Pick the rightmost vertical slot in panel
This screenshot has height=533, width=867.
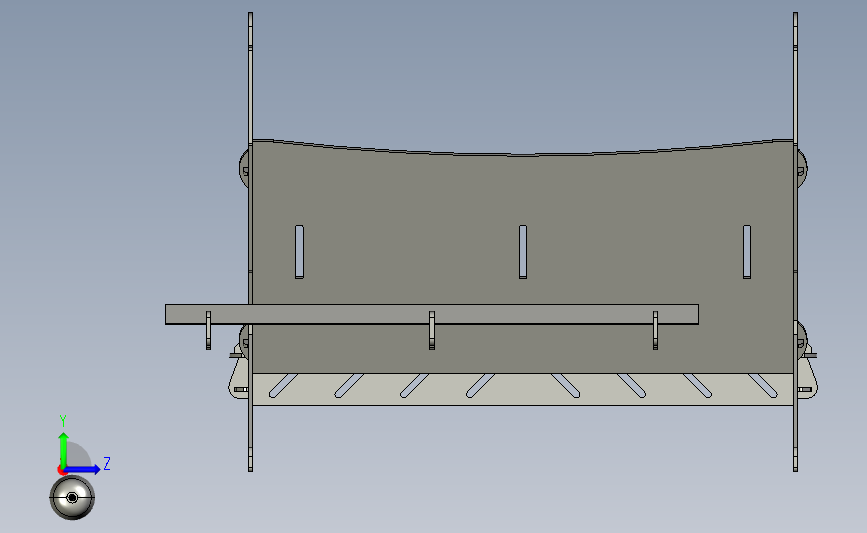coord(746,252)
